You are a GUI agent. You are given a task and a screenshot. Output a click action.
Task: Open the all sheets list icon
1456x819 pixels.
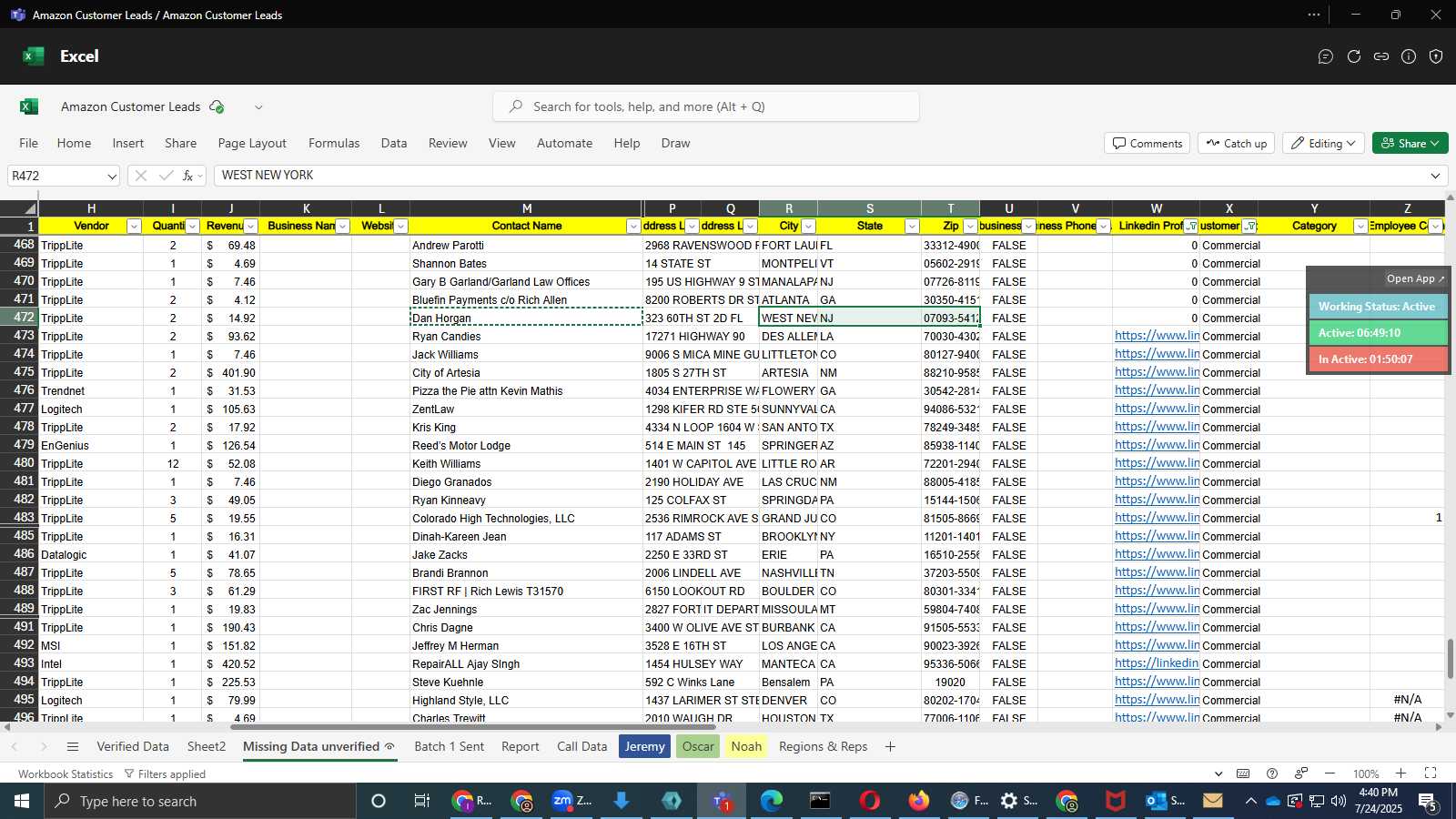(x=73, y=746)
